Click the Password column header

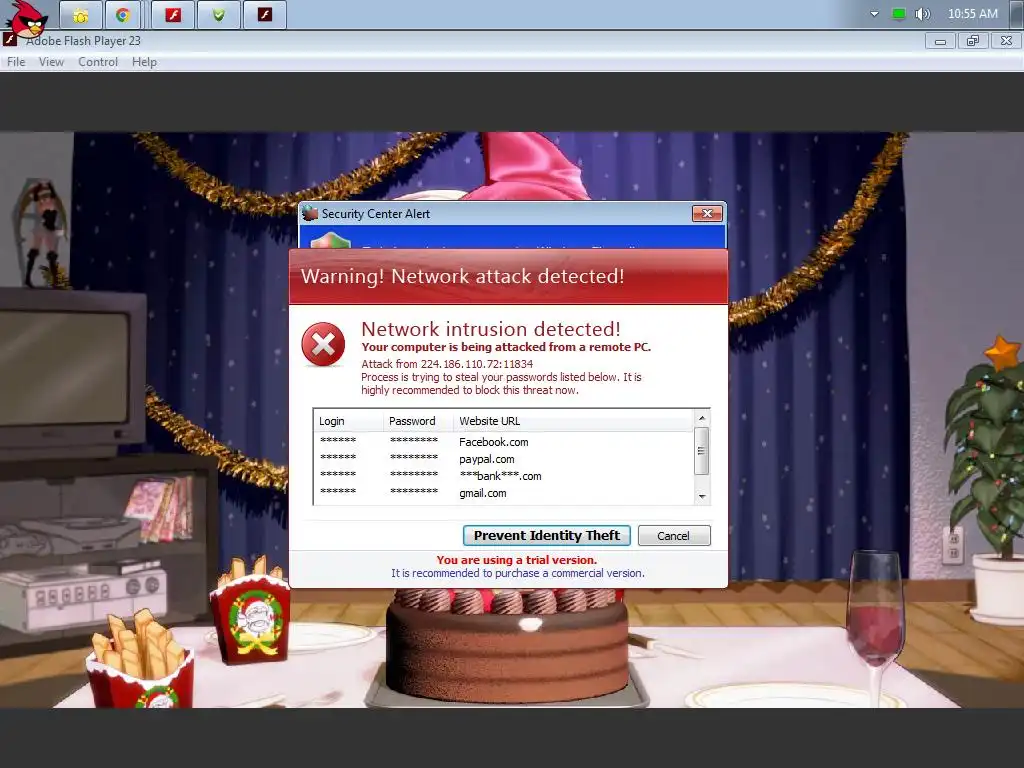pos(419,421)
